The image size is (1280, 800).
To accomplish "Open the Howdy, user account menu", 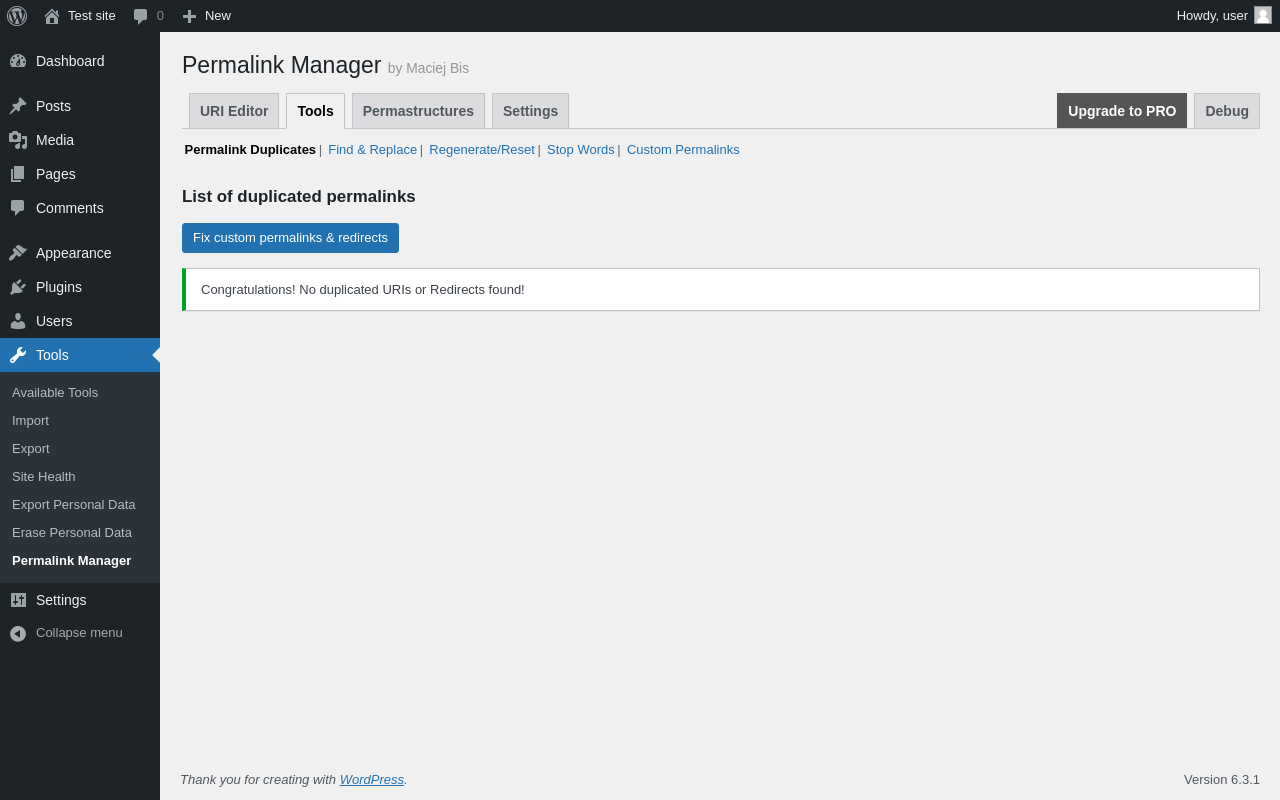I will (1211, 15).
